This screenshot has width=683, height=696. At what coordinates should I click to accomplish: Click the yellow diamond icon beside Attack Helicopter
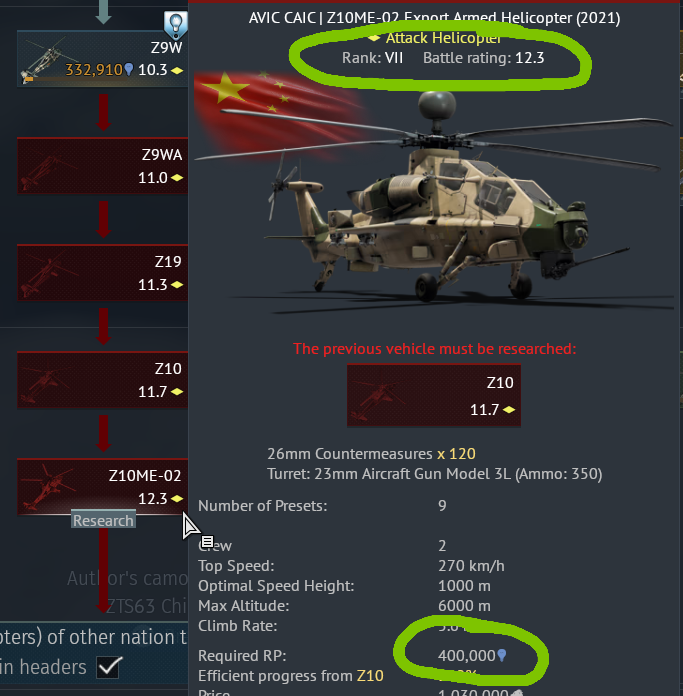pyautogui.click(x=374, y=38)
